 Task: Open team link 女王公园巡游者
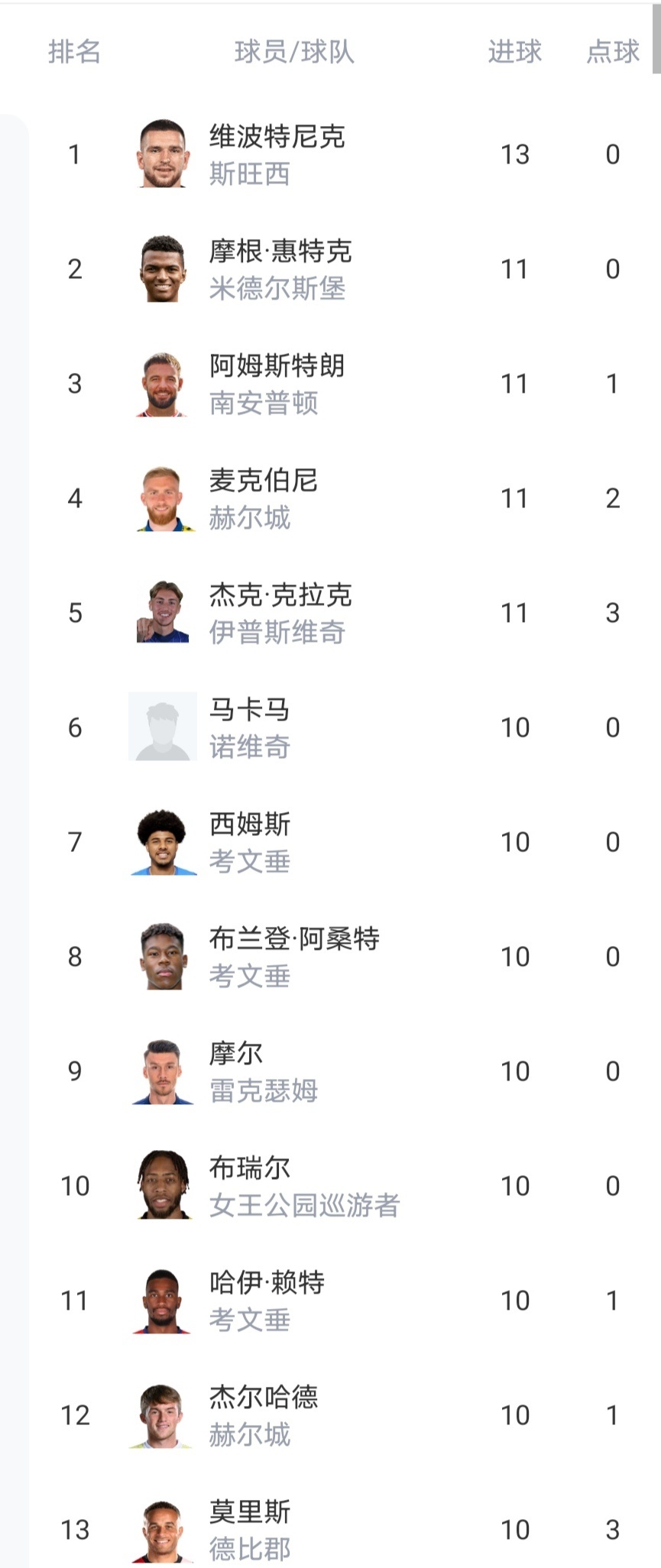pos(304,1205)
